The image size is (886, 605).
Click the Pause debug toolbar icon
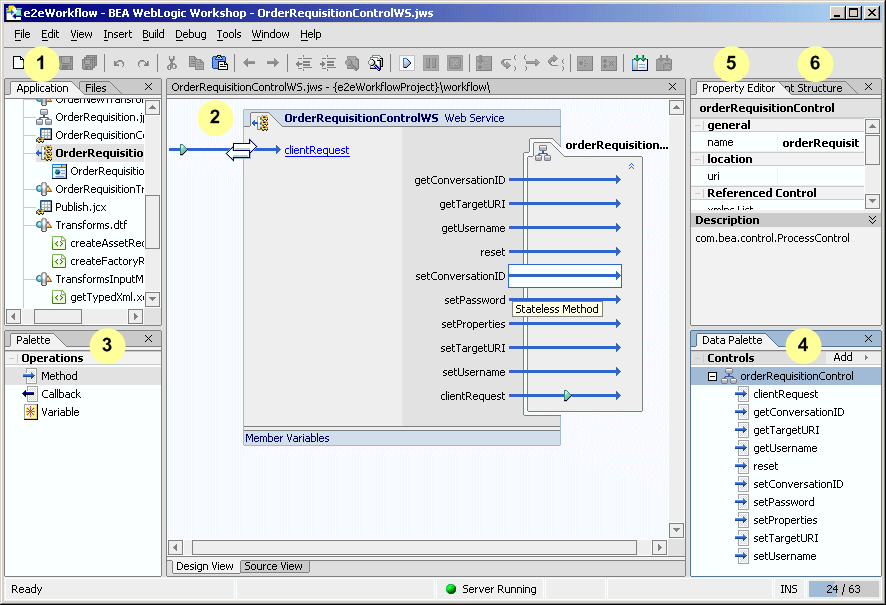(x=431, y=63)
